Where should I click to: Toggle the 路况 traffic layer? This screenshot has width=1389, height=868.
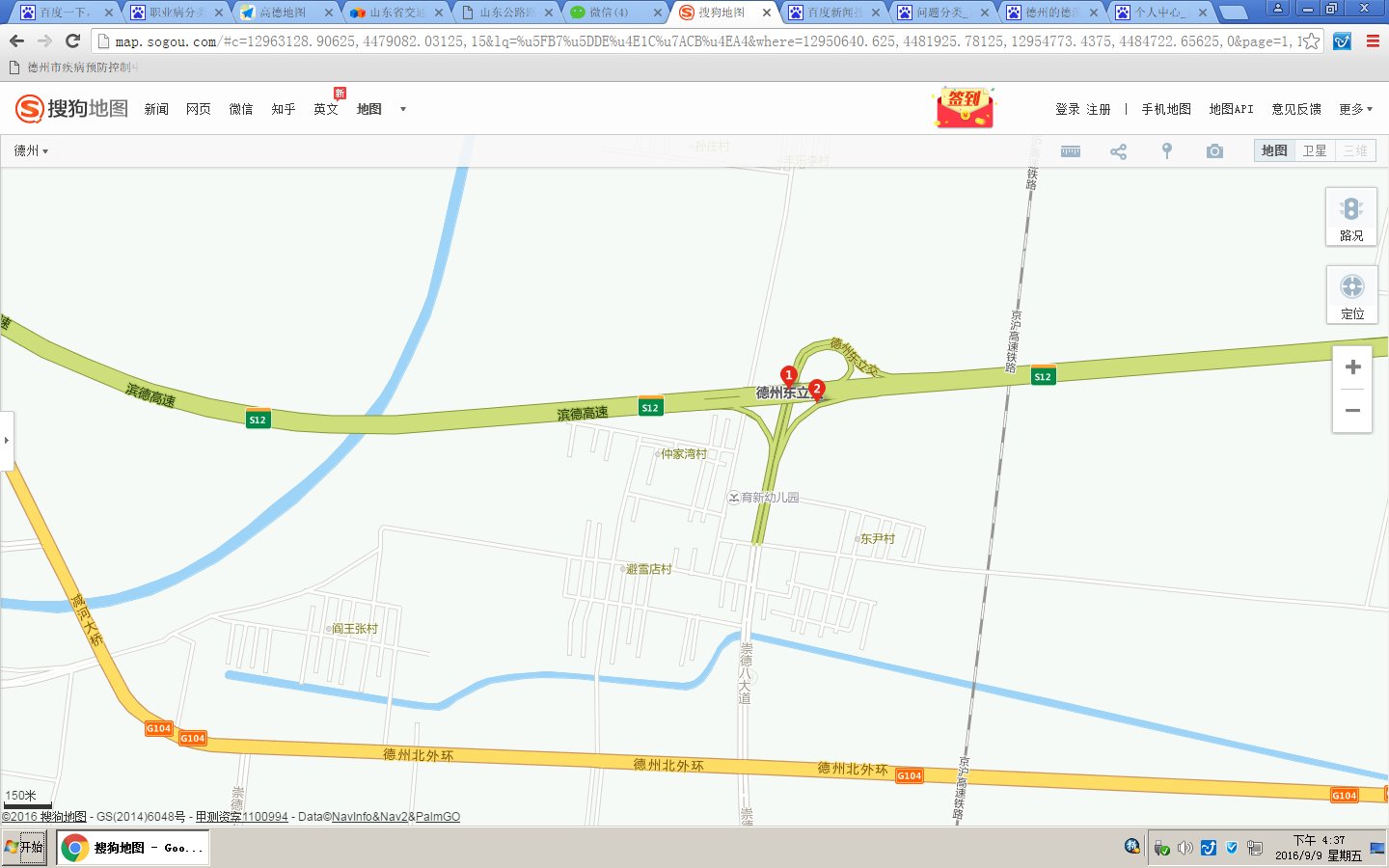pos(1351,216)
